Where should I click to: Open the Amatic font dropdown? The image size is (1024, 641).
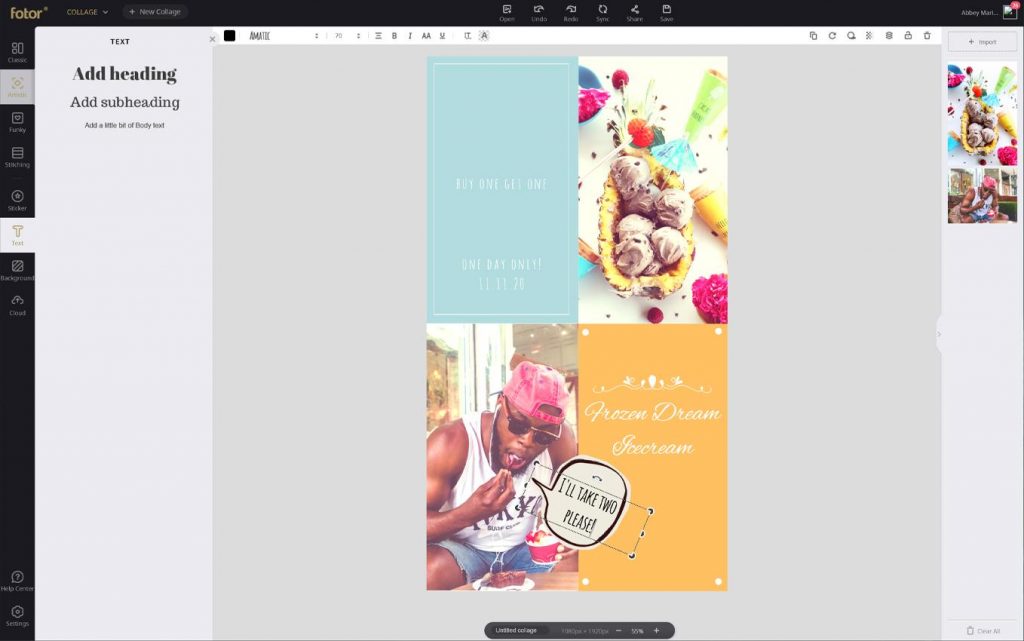283,36
